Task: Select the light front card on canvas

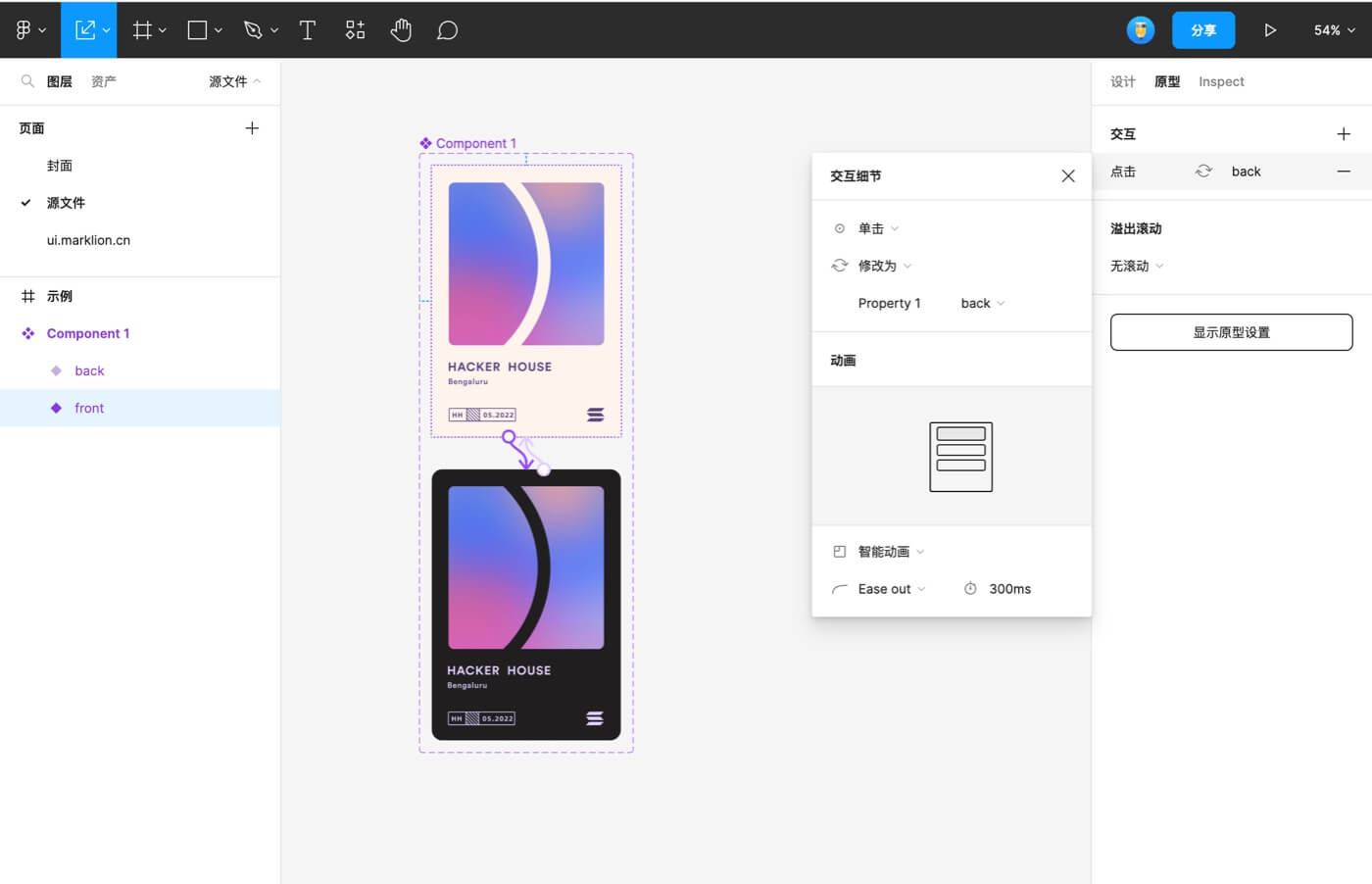Action: click(x=526, y=301)
